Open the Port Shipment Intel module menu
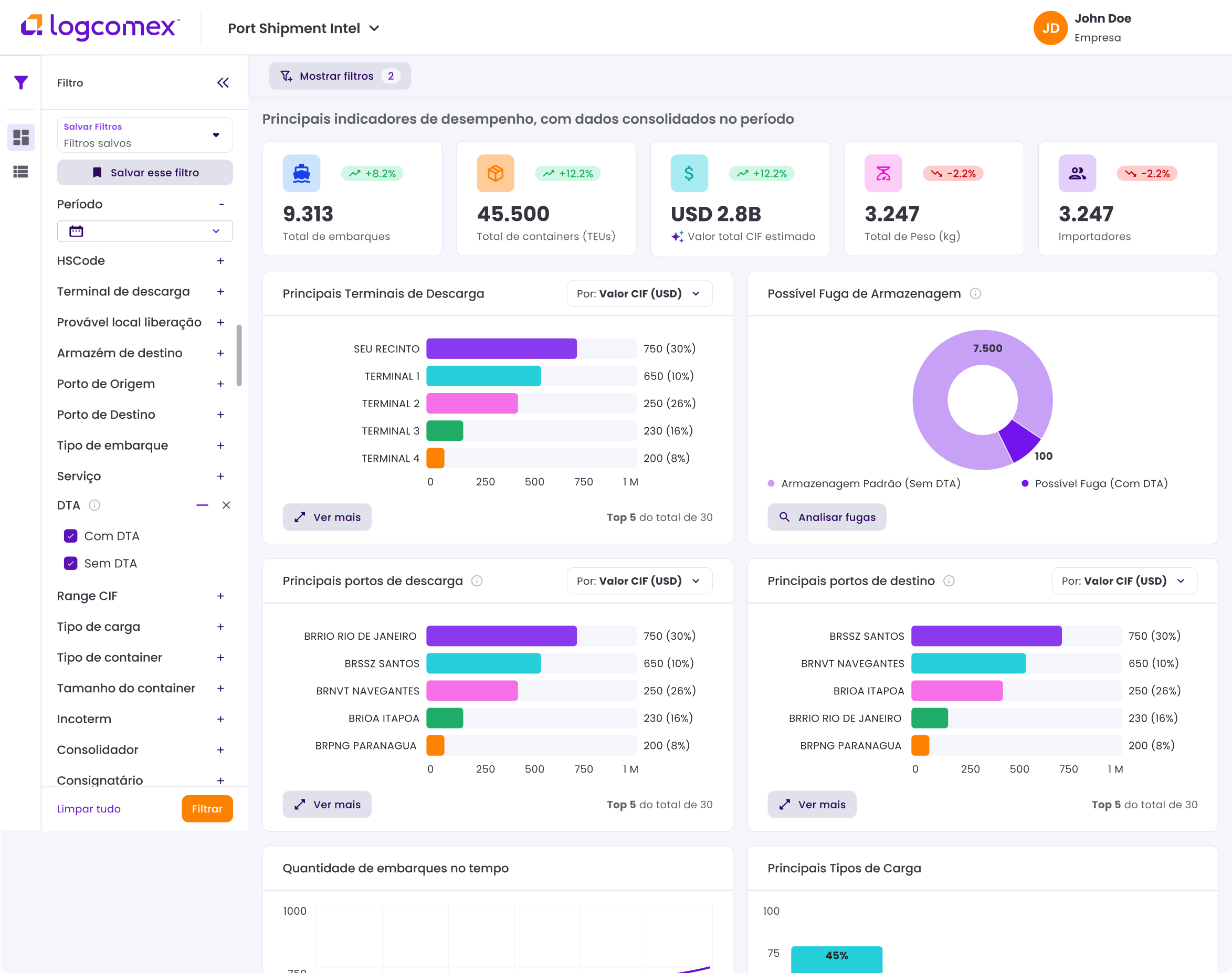 coord(304,28)
